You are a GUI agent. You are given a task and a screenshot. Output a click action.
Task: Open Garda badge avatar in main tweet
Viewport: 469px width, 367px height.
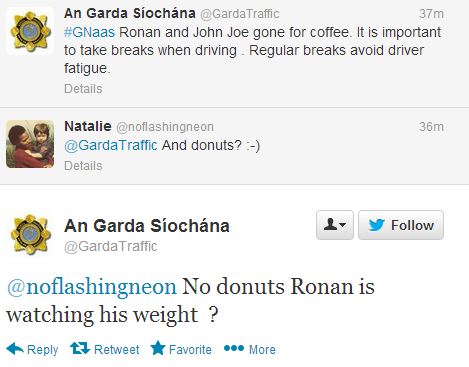click(30, 235)
